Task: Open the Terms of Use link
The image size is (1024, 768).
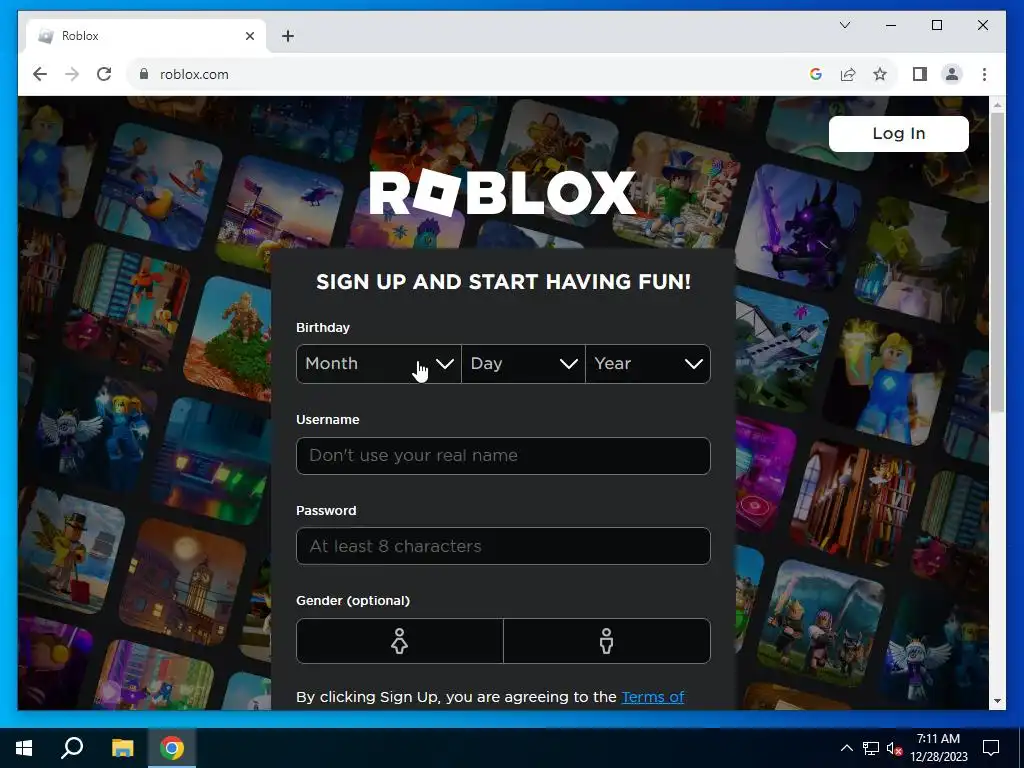Action: (x=652, y=697)
